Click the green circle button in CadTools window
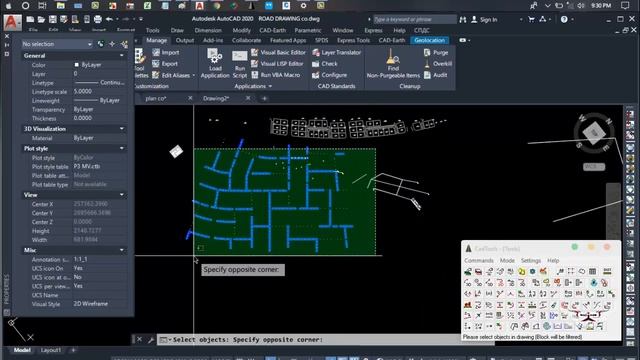The width and height of the screenshot is (640, 360). [575, 247]
